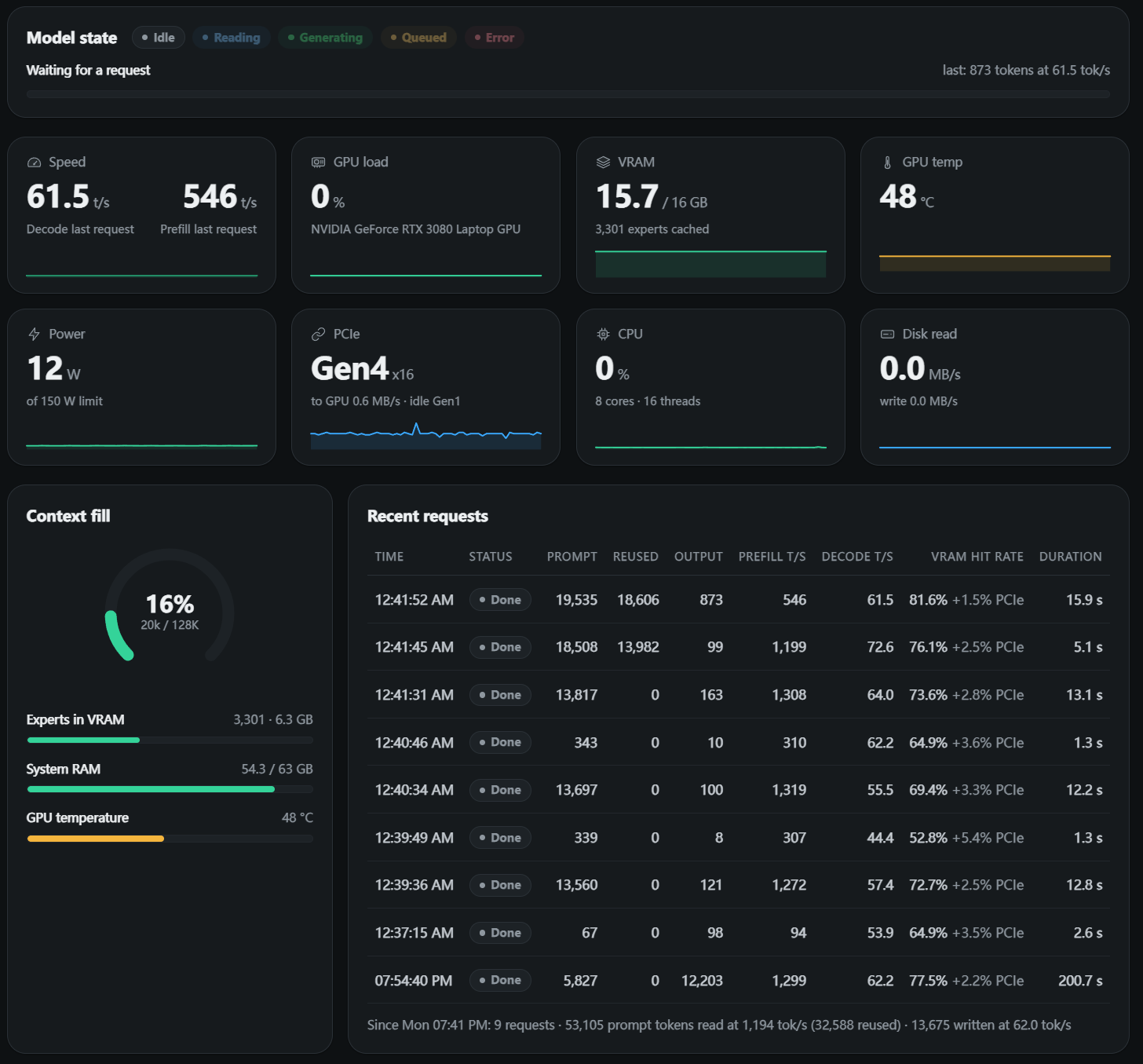Select the Error state pill
The width and height of the screenshot is (1143, 1064).
tap(494, 38)
